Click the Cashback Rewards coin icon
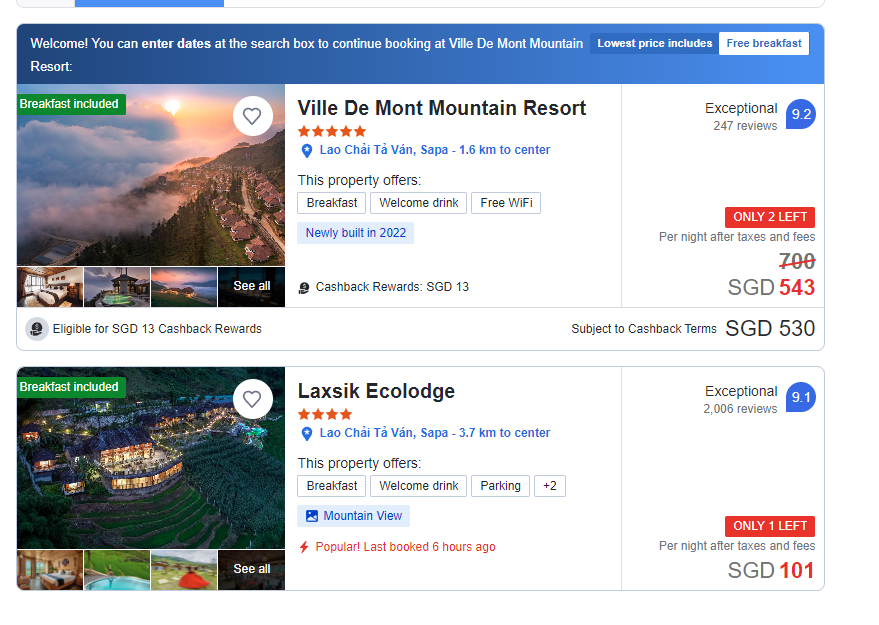This screenshot has width=879, height=625. (304, 287)
